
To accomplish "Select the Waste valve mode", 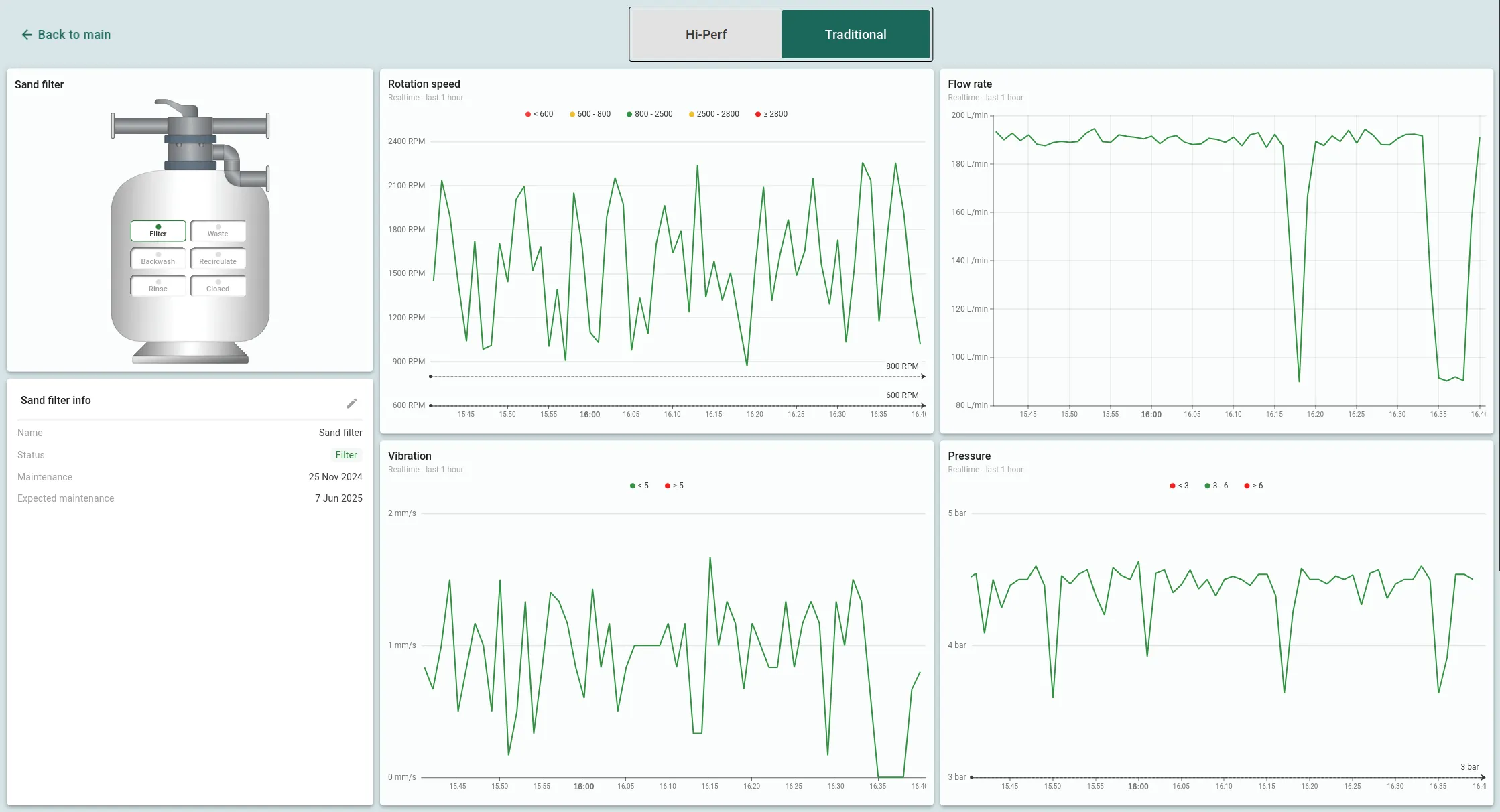I will [218, 231].
